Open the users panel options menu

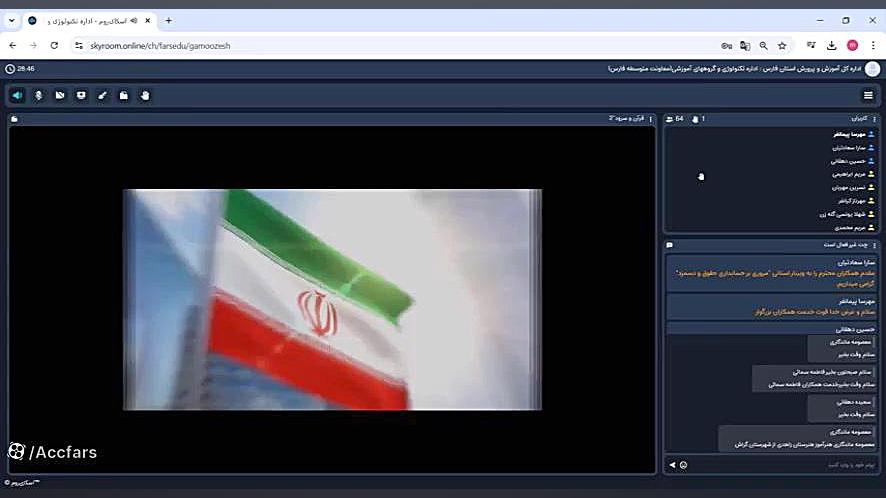click(874, 119)
